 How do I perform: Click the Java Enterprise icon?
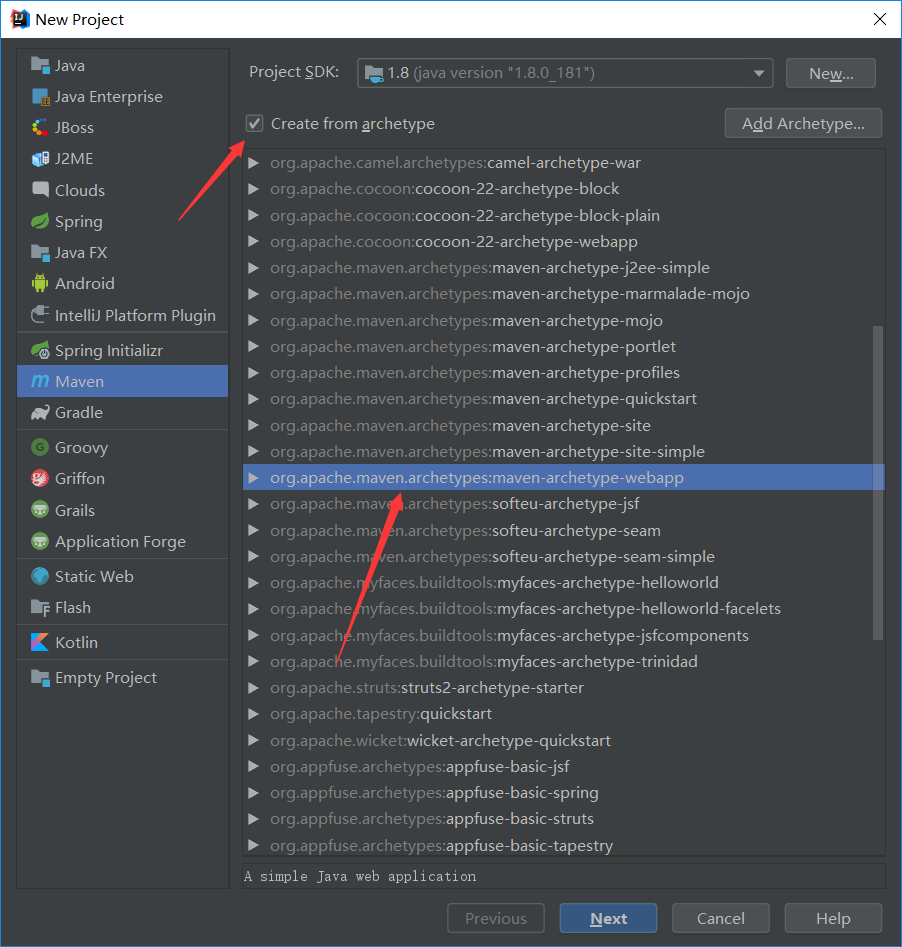coord(40,97)
